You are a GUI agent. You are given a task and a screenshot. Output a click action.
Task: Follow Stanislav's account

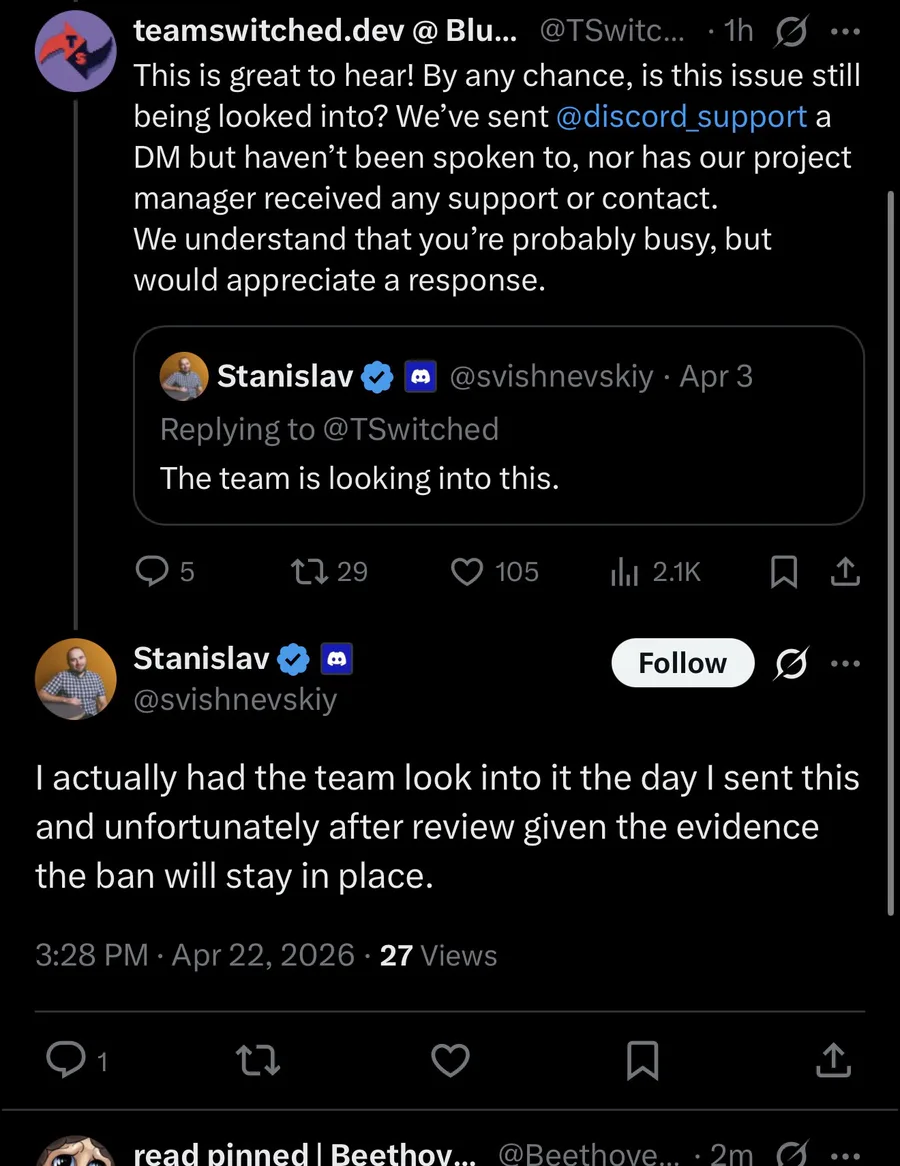pos(682,663)
